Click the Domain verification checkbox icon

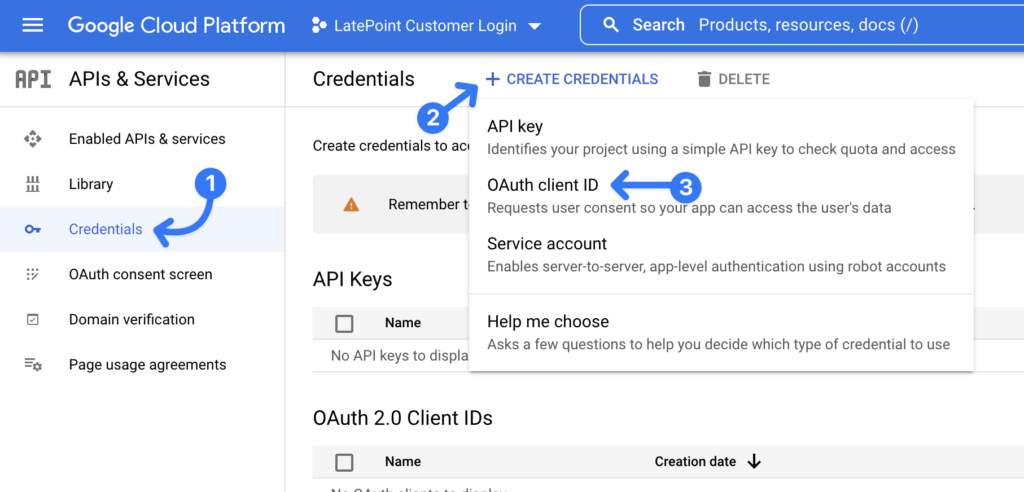pos(33,320)
